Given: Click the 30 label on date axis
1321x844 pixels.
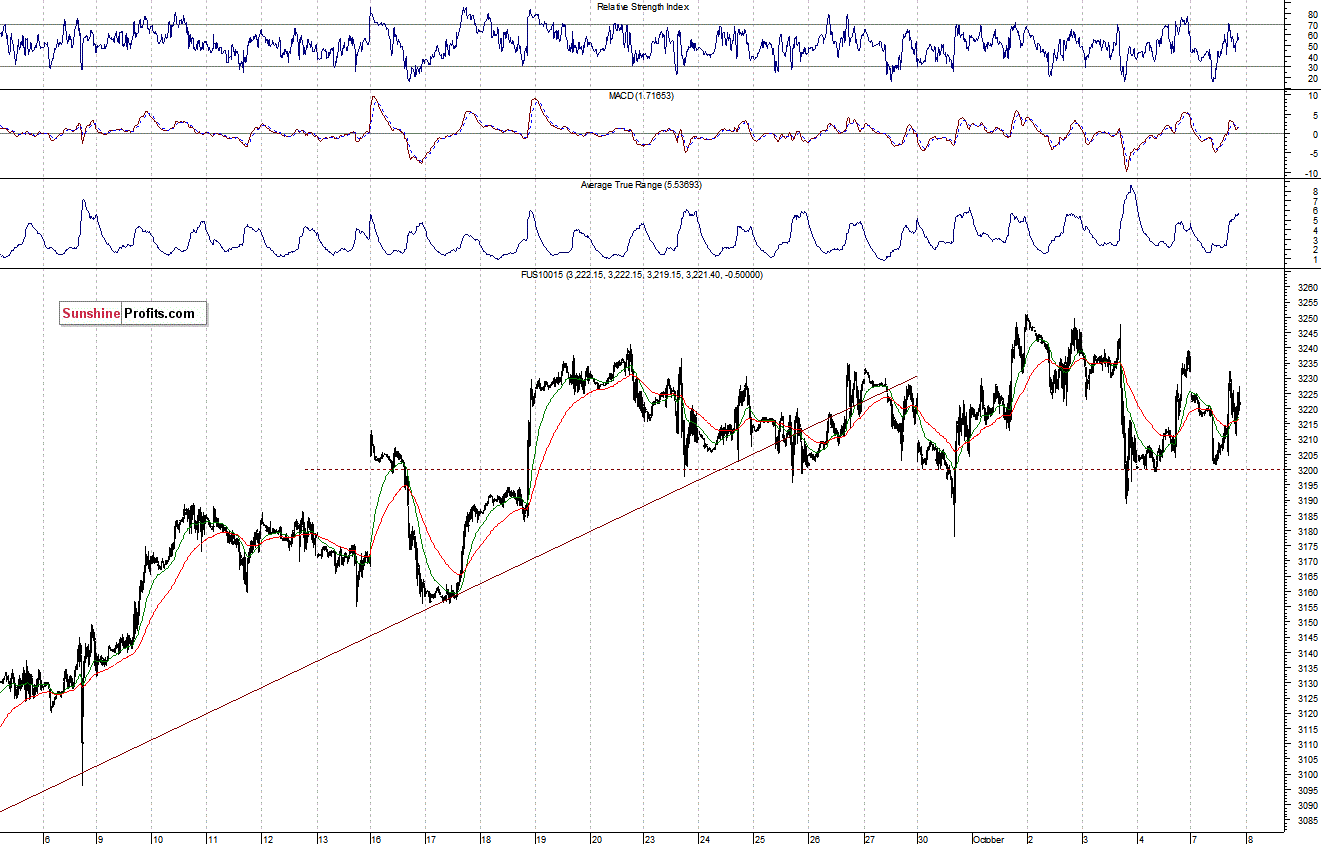Looking at the screenshot, I should pos(925,839).
